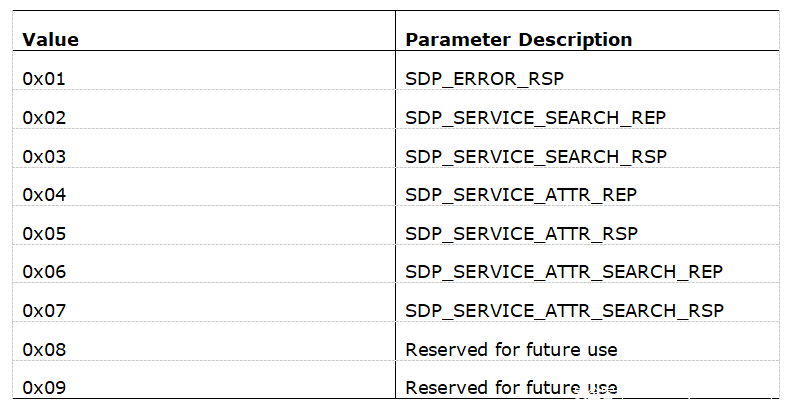The width and height of the screenshot is (790, 412).
Task: Pick the 0x07 value cell
Action: tap(44, 310)
